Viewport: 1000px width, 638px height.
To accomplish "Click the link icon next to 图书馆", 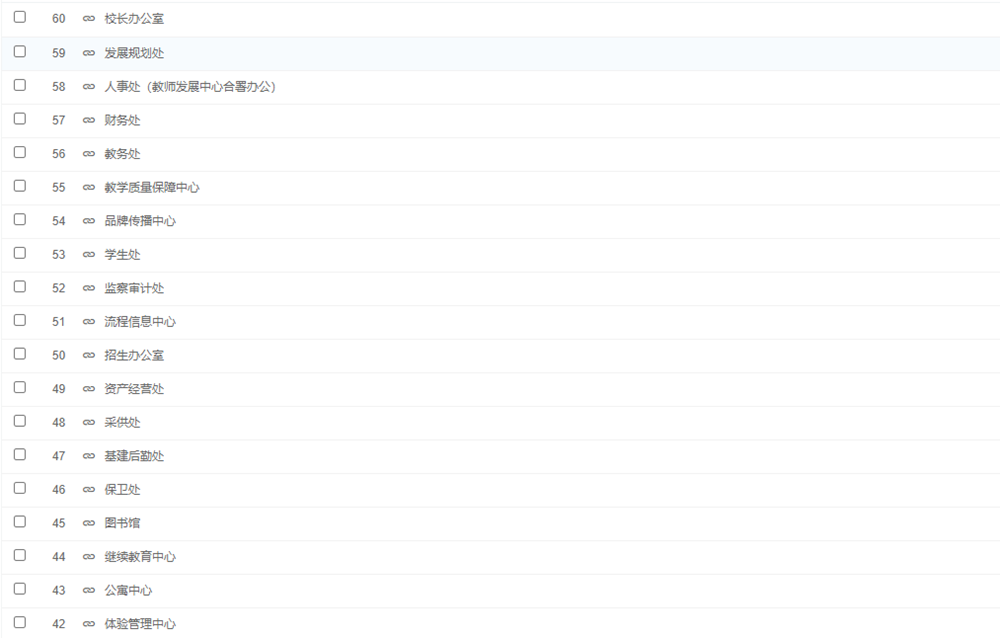I will [x=89, y=523].
